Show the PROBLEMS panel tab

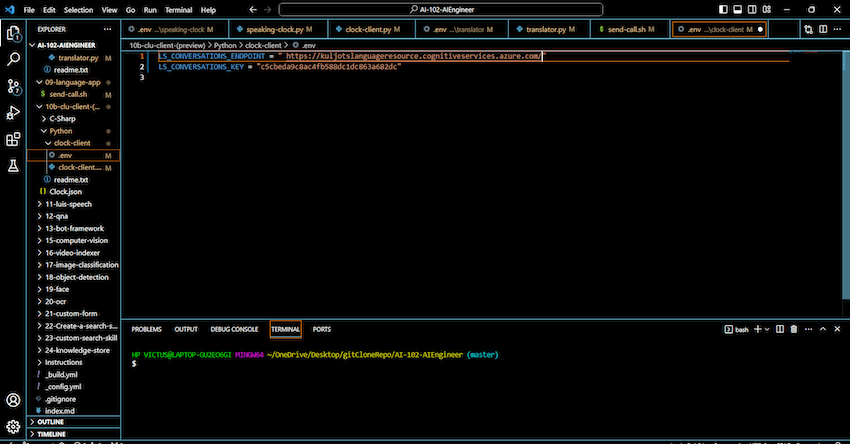point(146,329)
